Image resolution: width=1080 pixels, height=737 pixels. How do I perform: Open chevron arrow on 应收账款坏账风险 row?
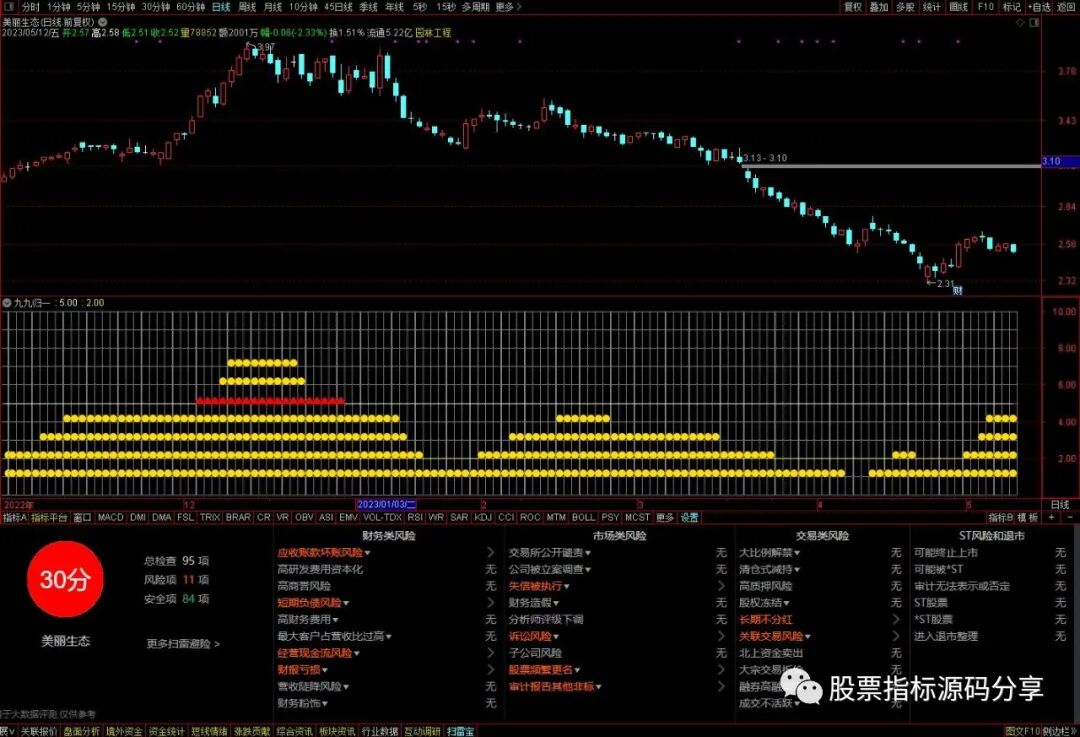490,552
